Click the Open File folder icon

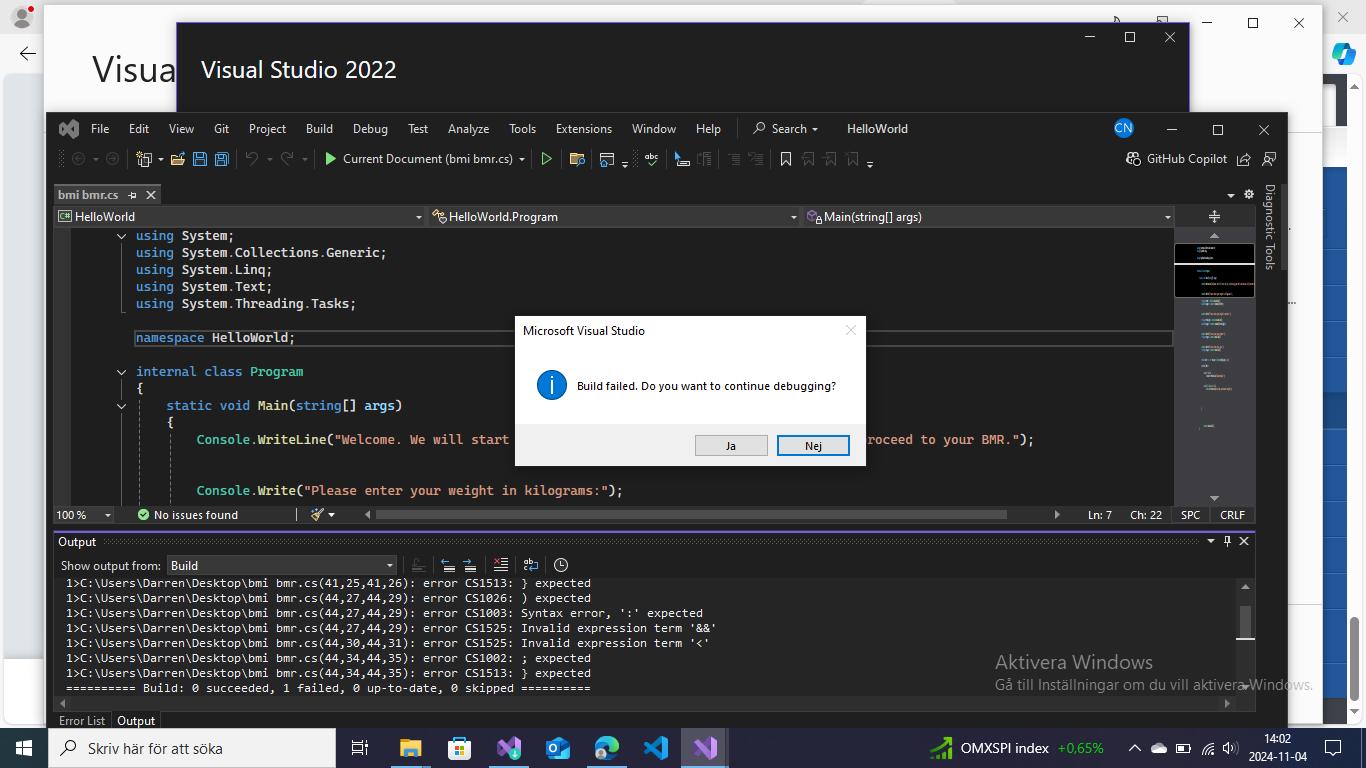click(178, 159)
